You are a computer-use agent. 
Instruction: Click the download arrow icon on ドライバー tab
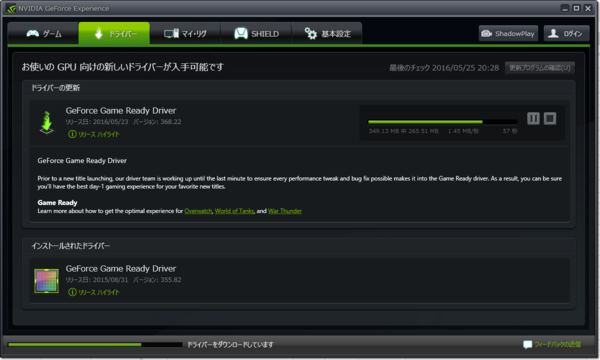coord(99,33)
